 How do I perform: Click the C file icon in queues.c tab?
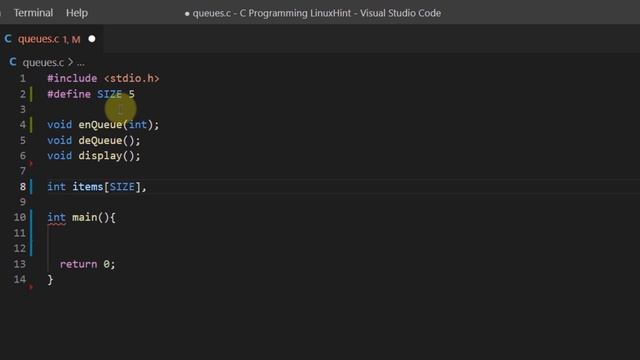tap(8, 39)
